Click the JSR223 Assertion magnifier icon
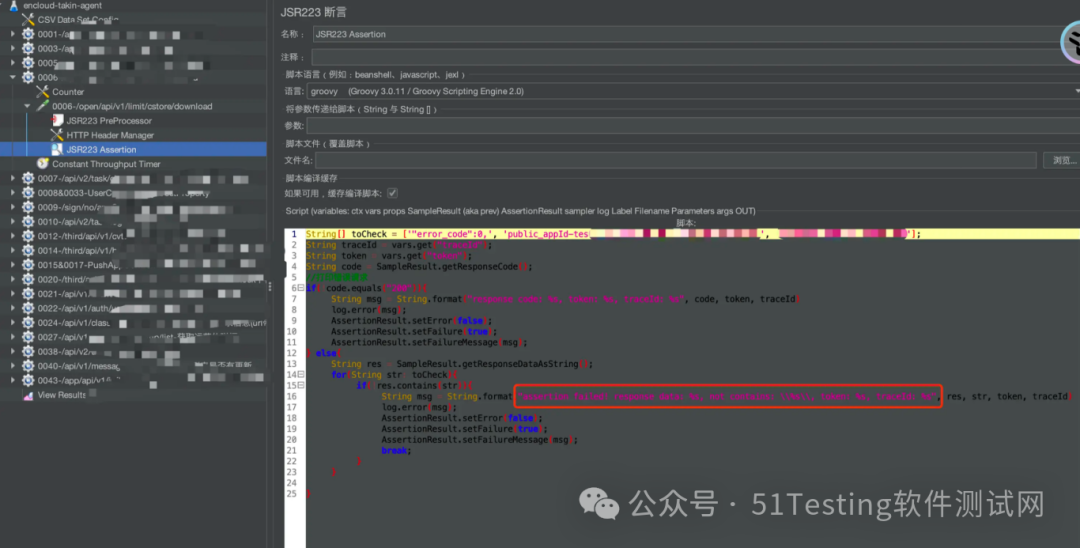 click(57, 149)
